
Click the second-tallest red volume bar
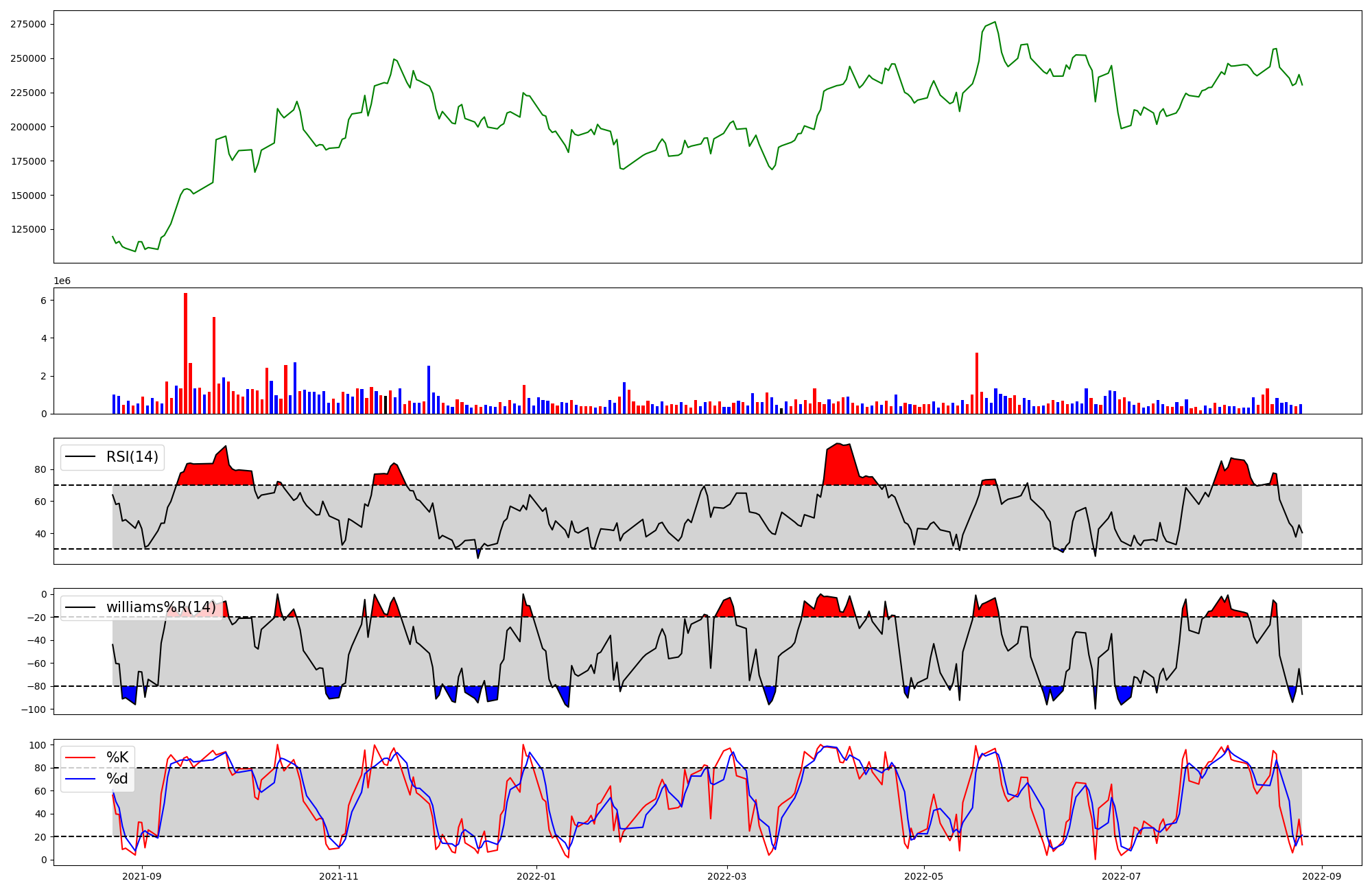(x=214, y=365)
